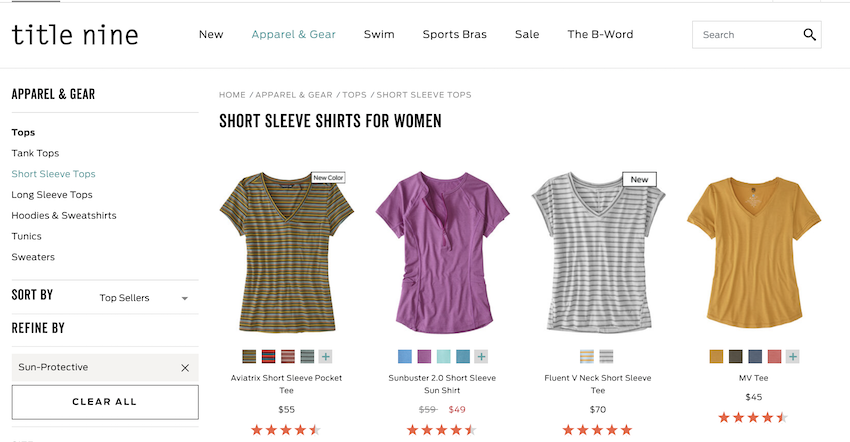Remove the Sun-Protective filter with X
The width and height of the screenshot is (850, 442).
tap(185, 368)
